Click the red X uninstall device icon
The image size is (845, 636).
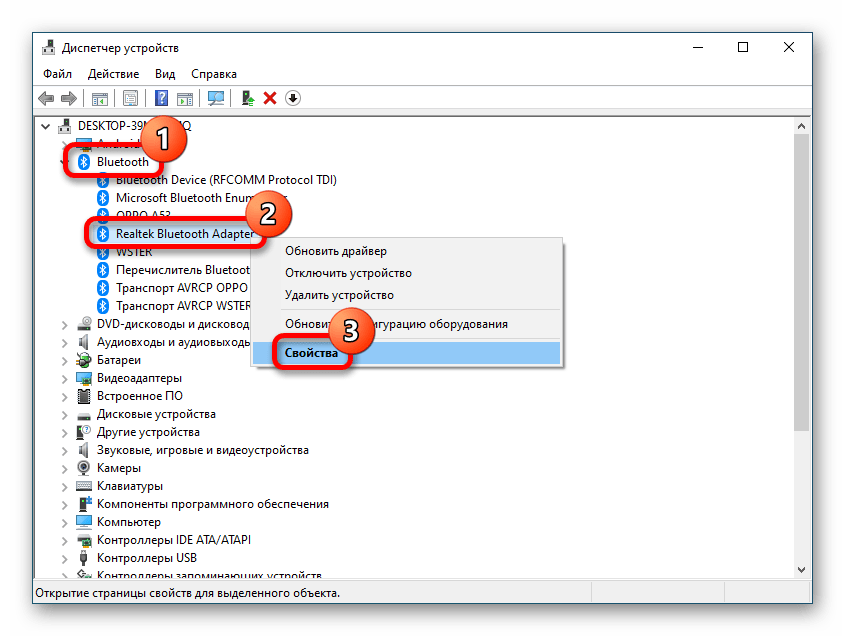270,98
